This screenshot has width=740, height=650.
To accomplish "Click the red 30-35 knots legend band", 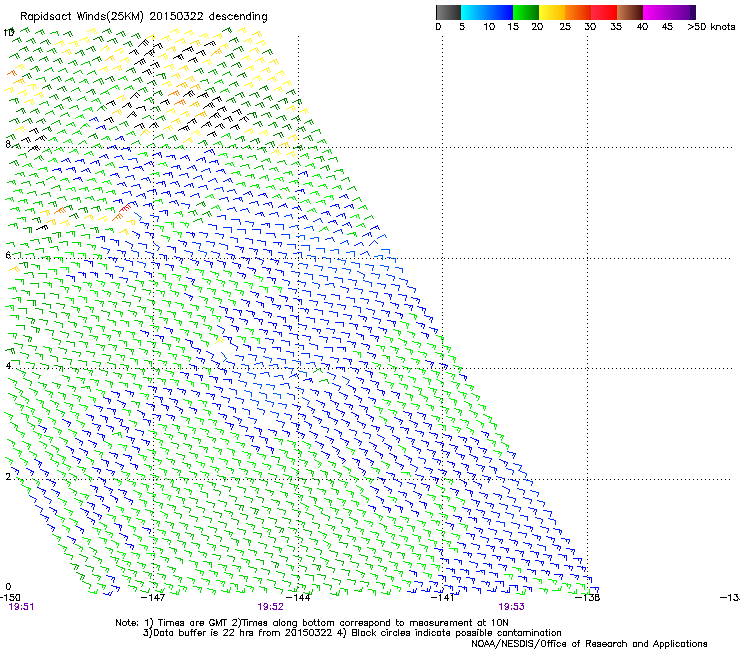I will pyautogui.click(x=604, y=12).
